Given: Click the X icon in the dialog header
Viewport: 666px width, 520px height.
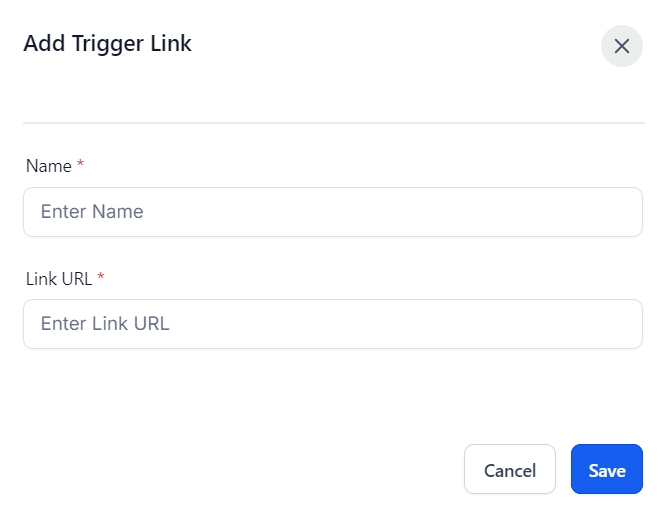Looking at the screenshot, I should tap(621, 46).
